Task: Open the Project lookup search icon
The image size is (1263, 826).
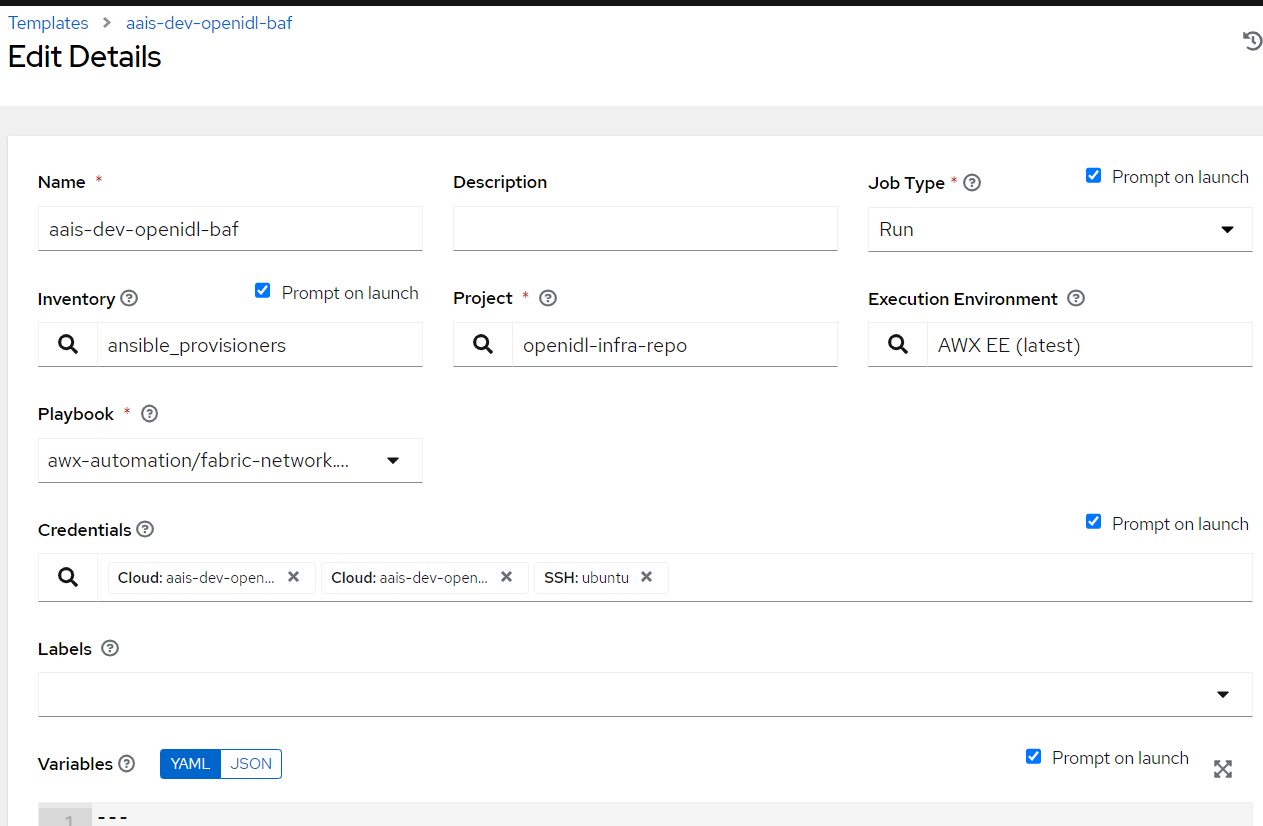Action: (x=483, y=345)
